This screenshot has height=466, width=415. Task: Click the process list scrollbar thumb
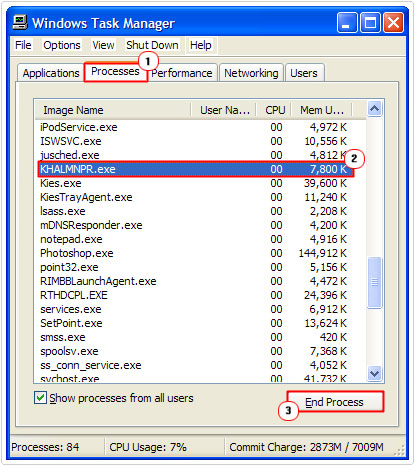coord(375,282)
